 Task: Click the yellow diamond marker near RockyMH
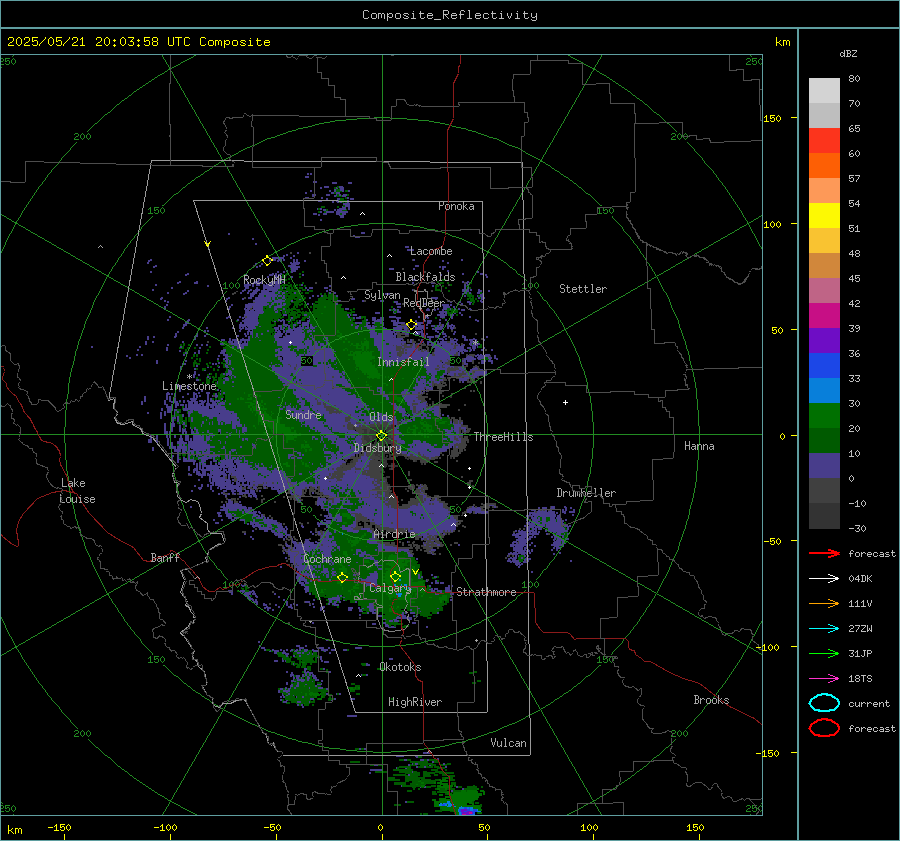tap(267, 261)
